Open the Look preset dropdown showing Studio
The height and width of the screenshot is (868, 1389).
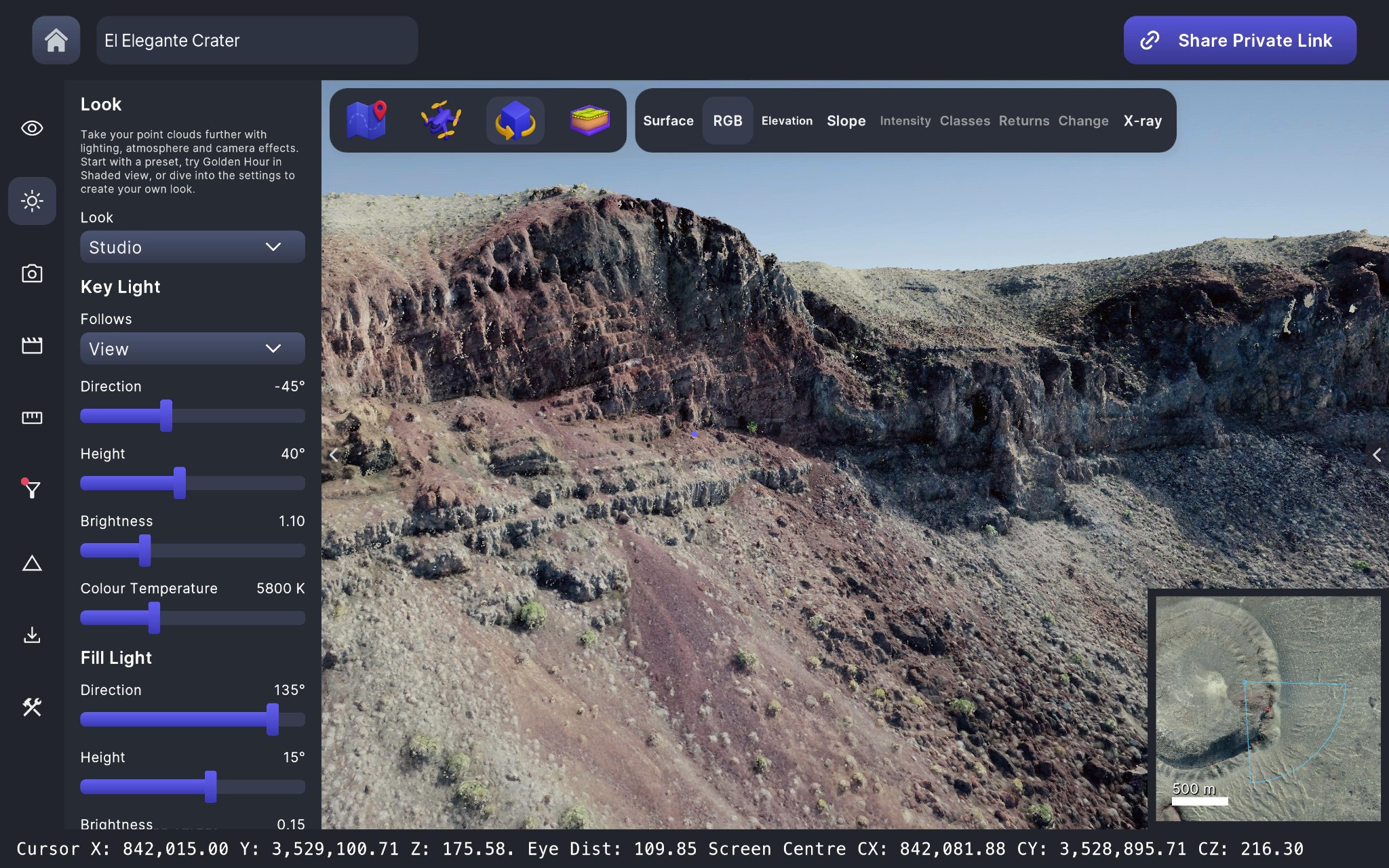193,247
